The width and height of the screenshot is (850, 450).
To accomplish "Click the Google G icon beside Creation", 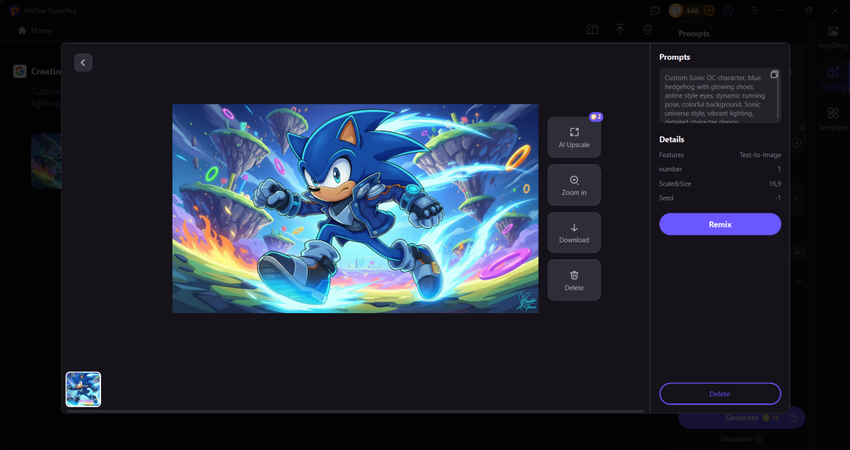I will [20, 71].
